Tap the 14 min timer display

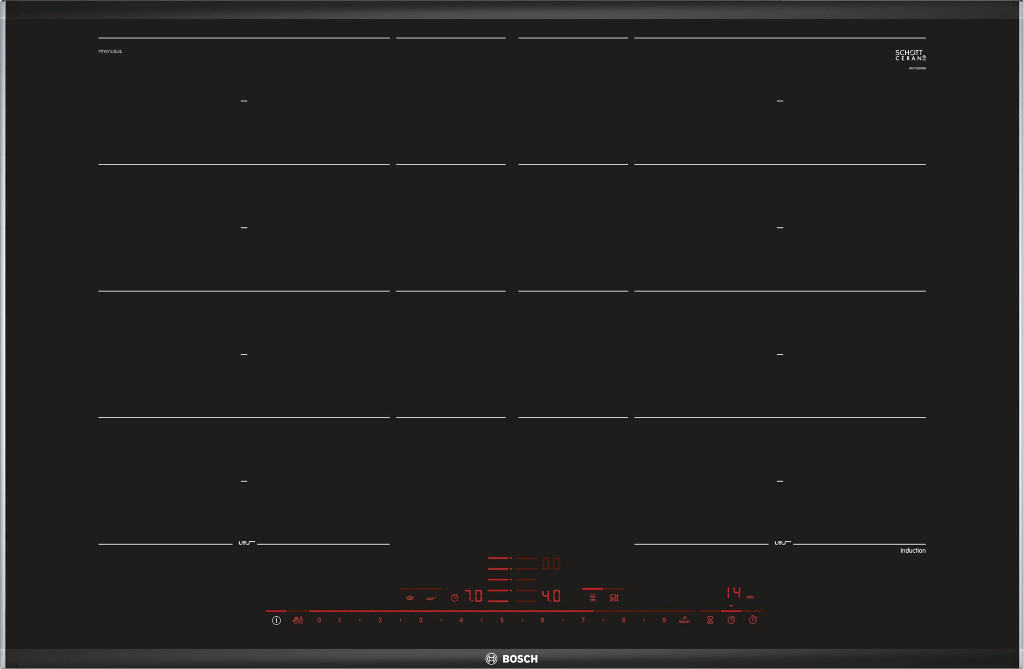[734, 593]
